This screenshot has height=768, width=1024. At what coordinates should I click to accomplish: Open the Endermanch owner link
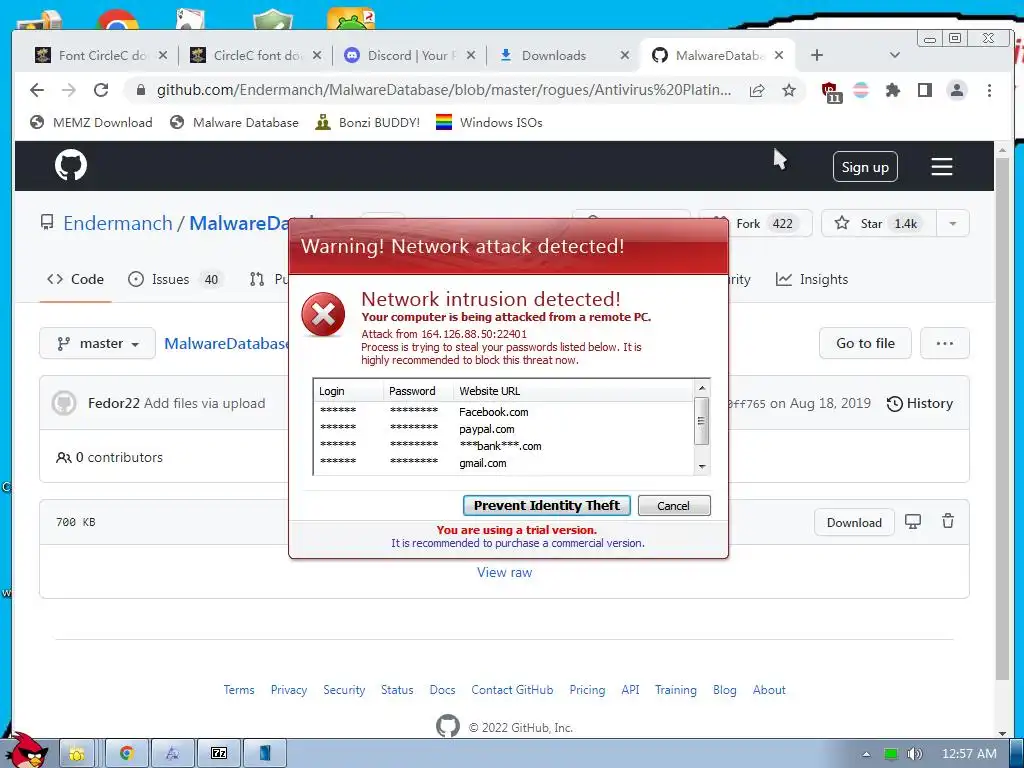click(118, 223)
